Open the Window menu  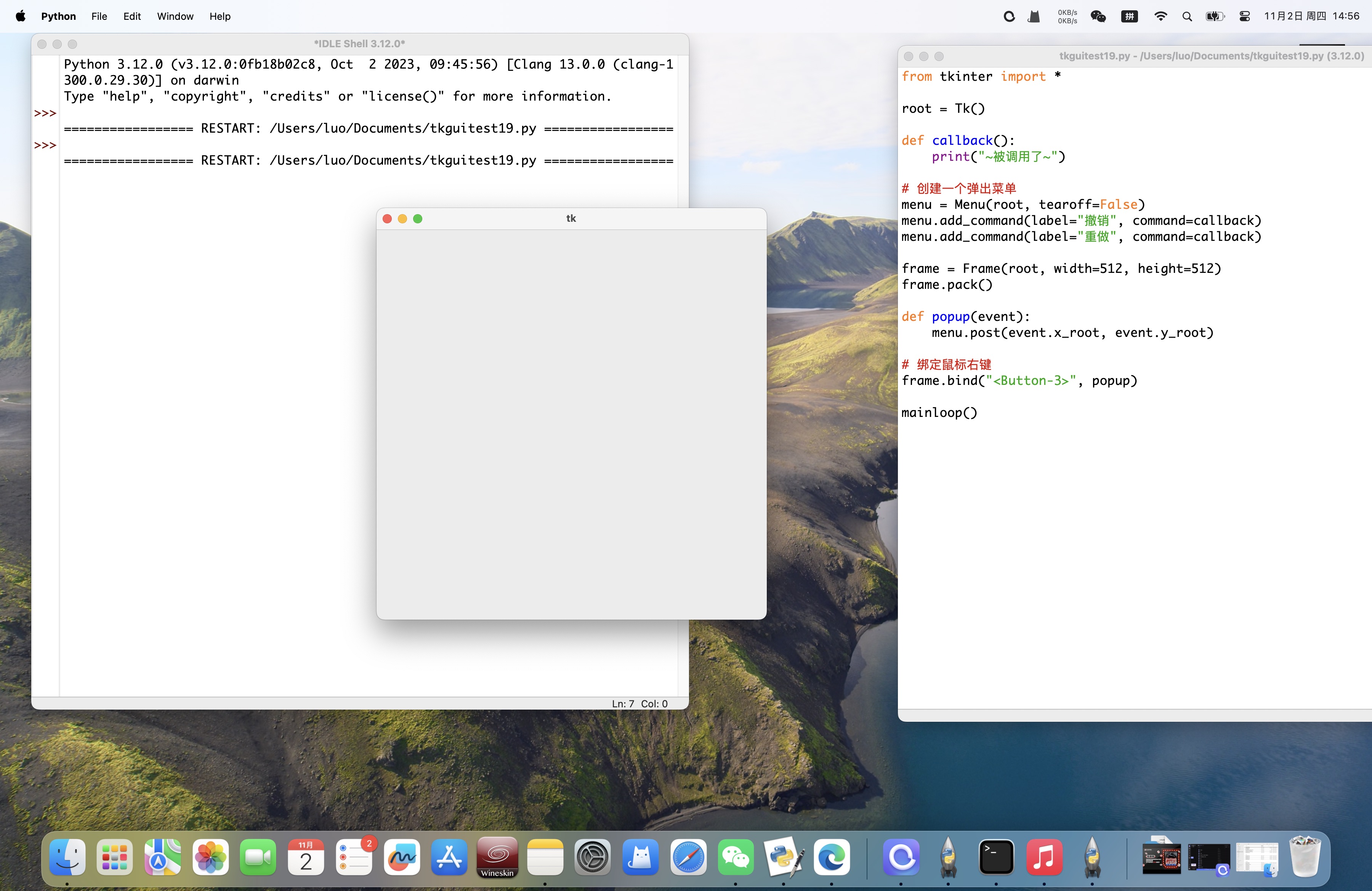click(x=175, y=16)
